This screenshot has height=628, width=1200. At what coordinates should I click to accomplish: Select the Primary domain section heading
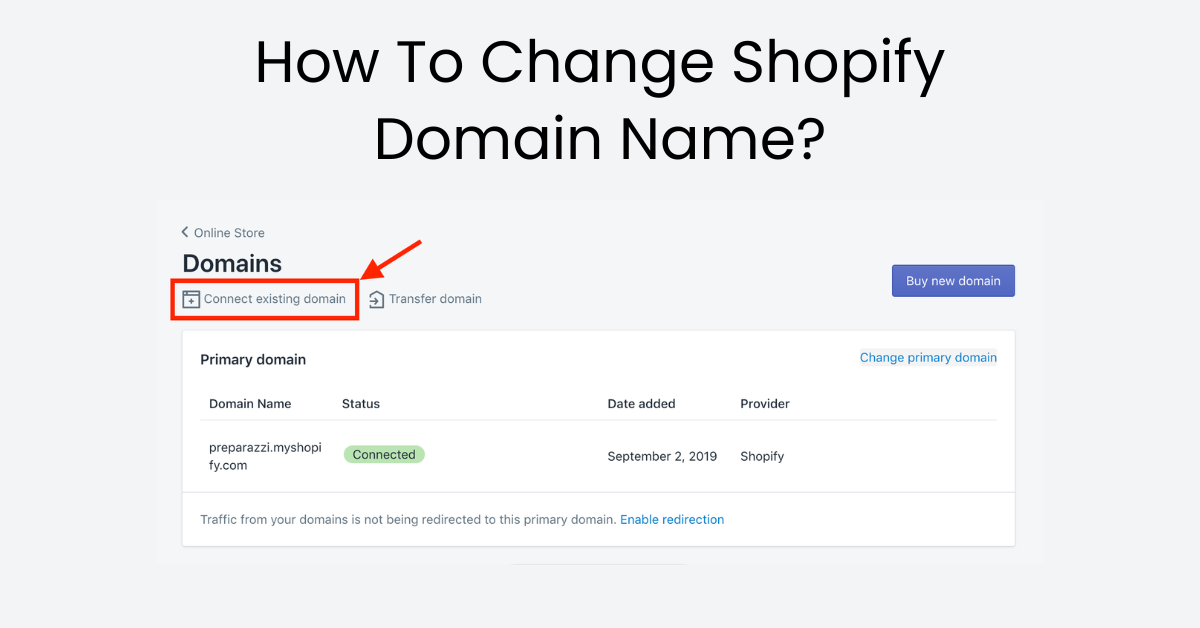coord(253,359)
